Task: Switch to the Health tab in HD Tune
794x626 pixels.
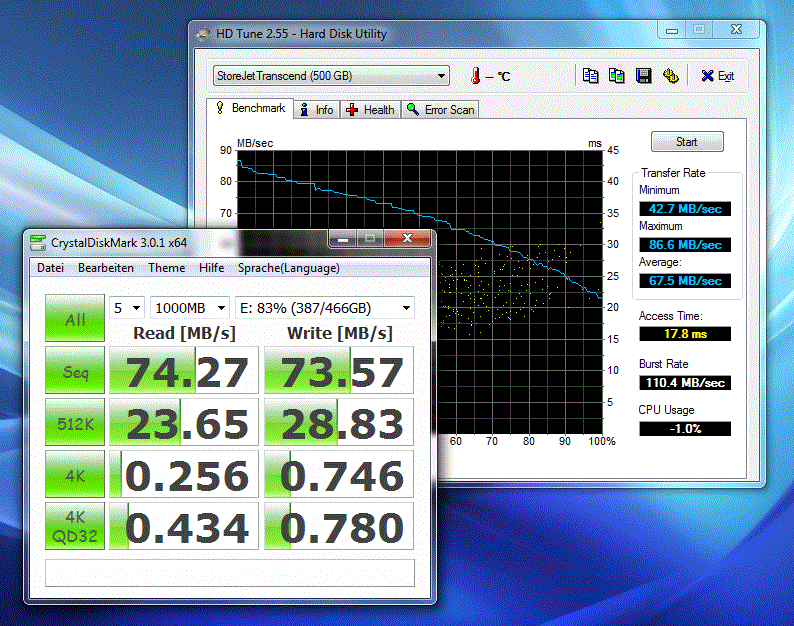Action: (371, 109)
